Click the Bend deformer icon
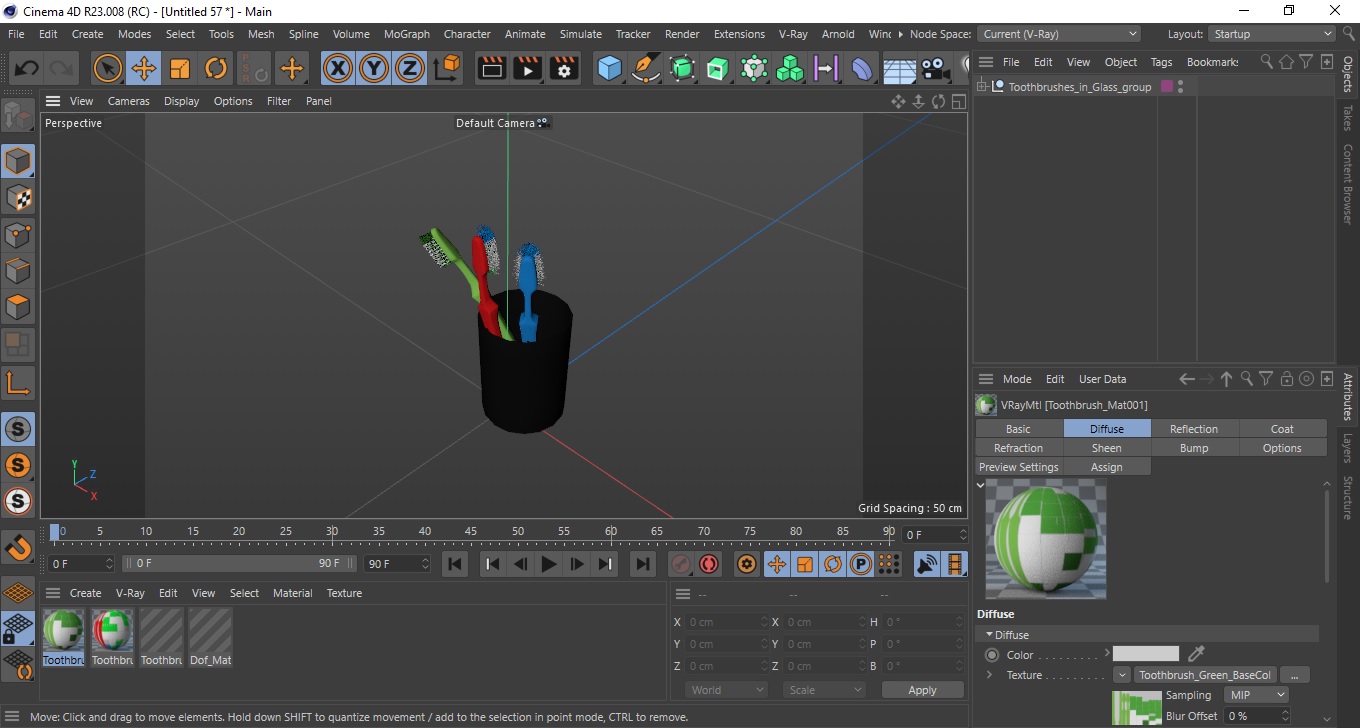 point(862,69)
